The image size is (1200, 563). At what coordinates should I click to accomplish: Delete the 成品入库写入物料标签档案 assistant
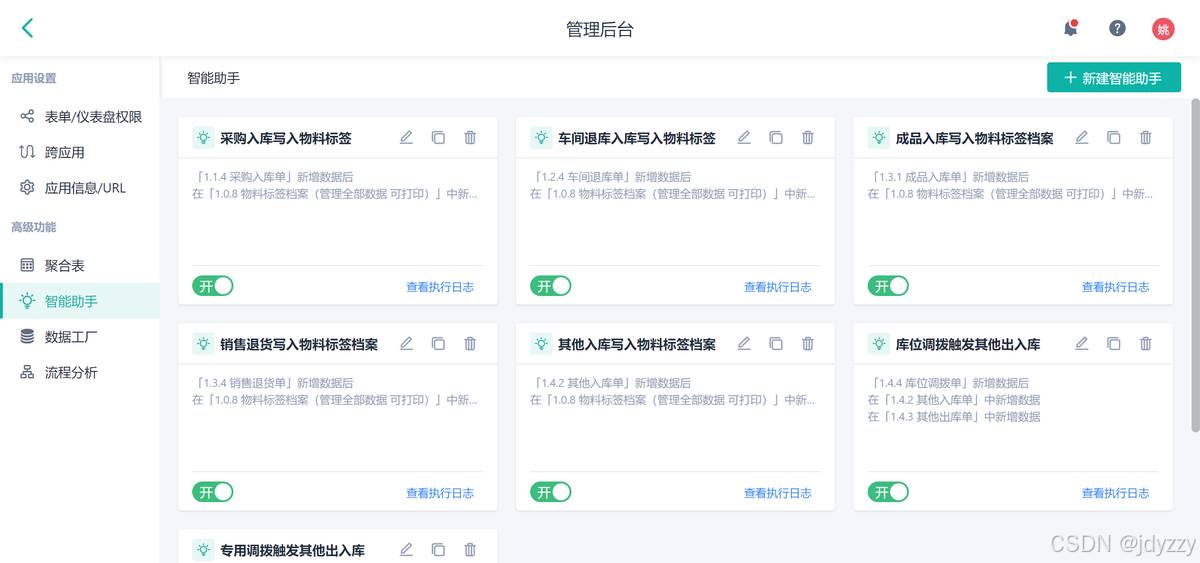pyautogui.click(x=1146, y=138)
